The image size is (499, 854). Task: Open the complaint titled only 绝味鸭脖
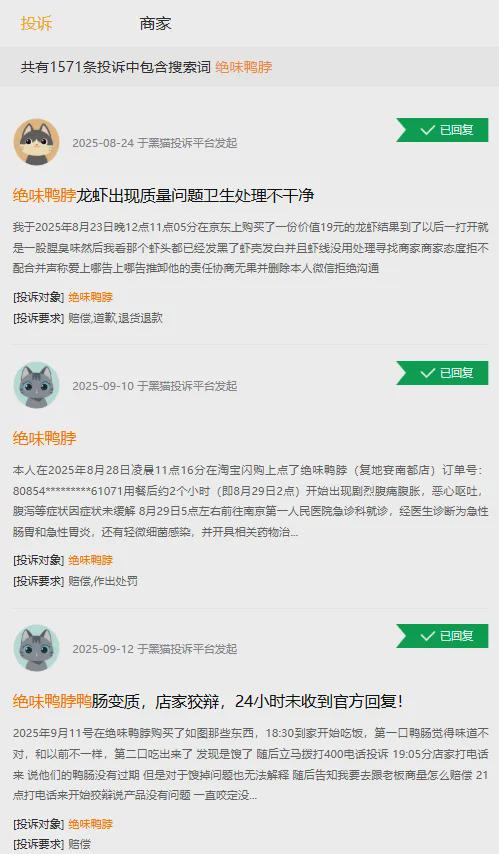tap(45, 438)
